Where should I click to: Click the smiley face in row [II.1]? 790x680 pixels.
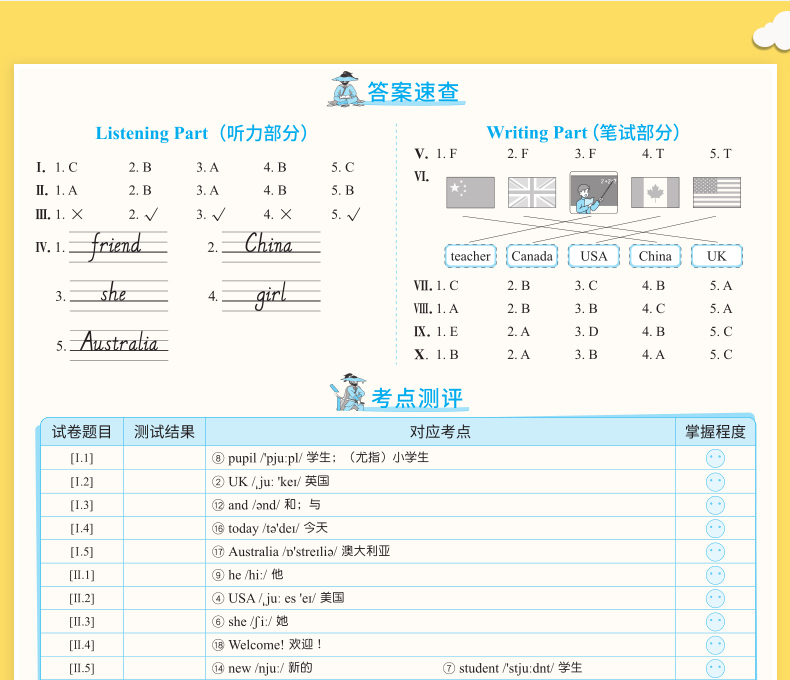pos(715,575)
